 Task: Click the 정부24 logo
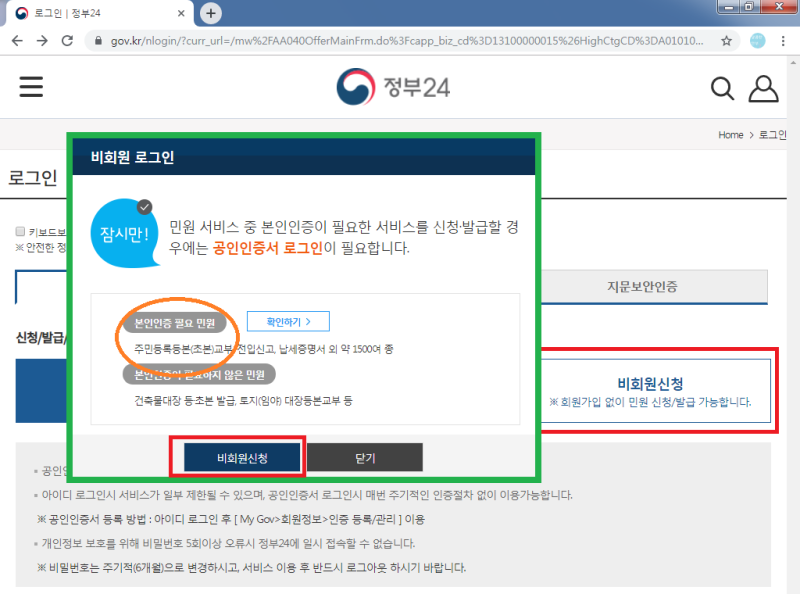pyautogui.click(x=393, y=87)
